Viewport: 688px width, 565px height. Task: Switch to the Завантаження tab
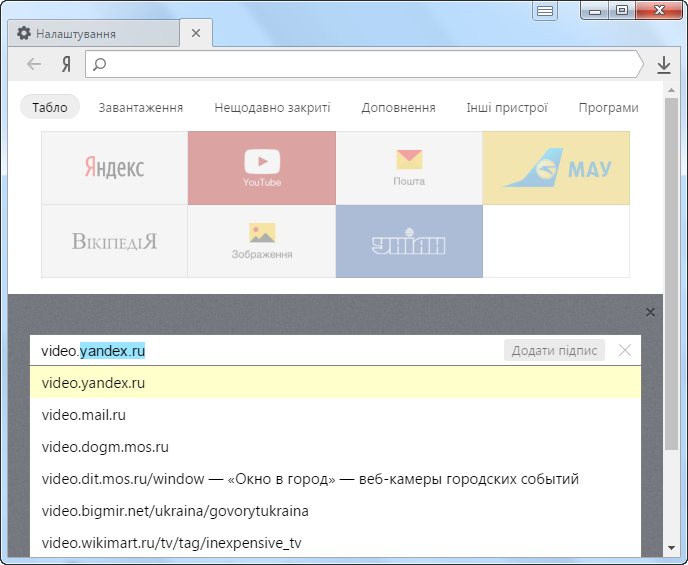coord(140,107)
